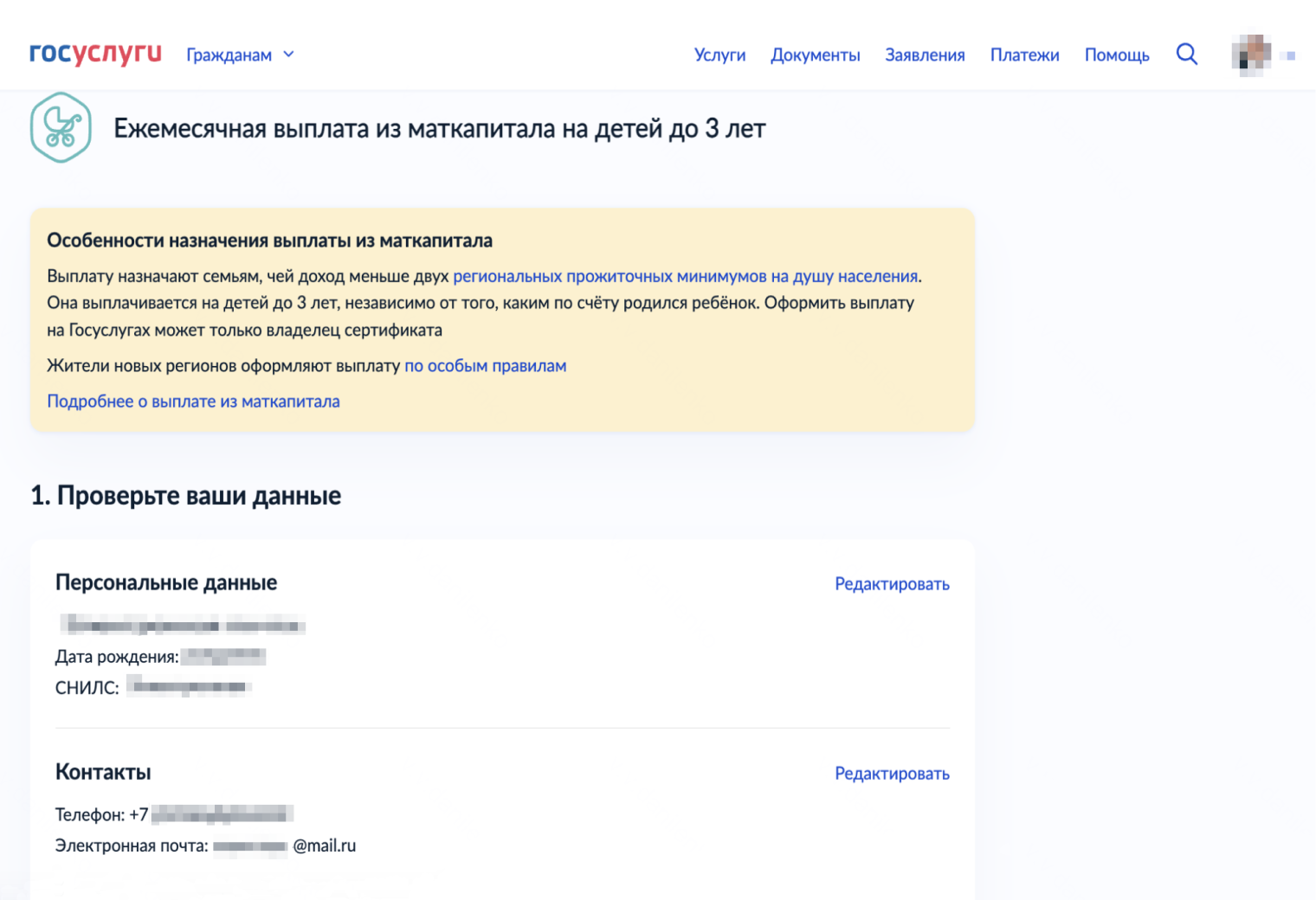
Task: Open the profile account chevron
Action: tap(1289, 55)
